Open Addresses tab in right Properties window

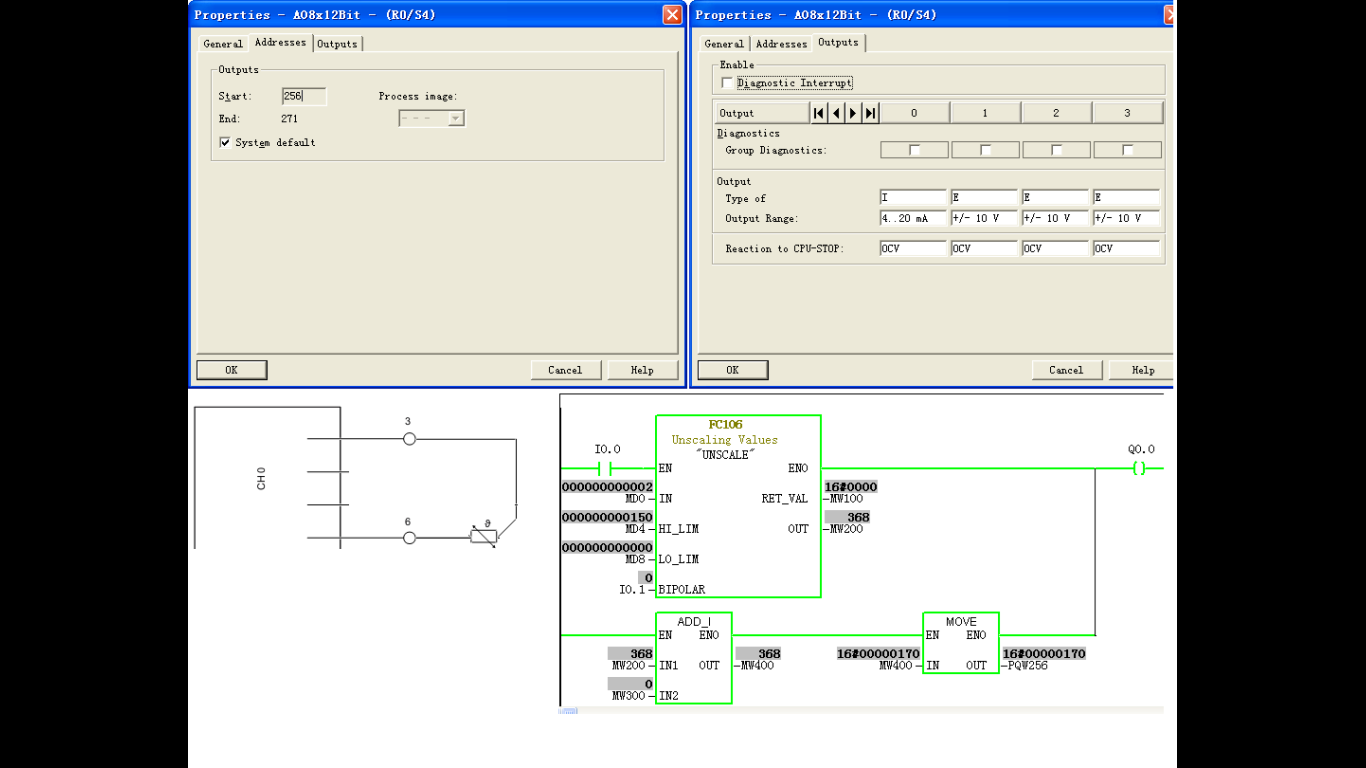781,44
